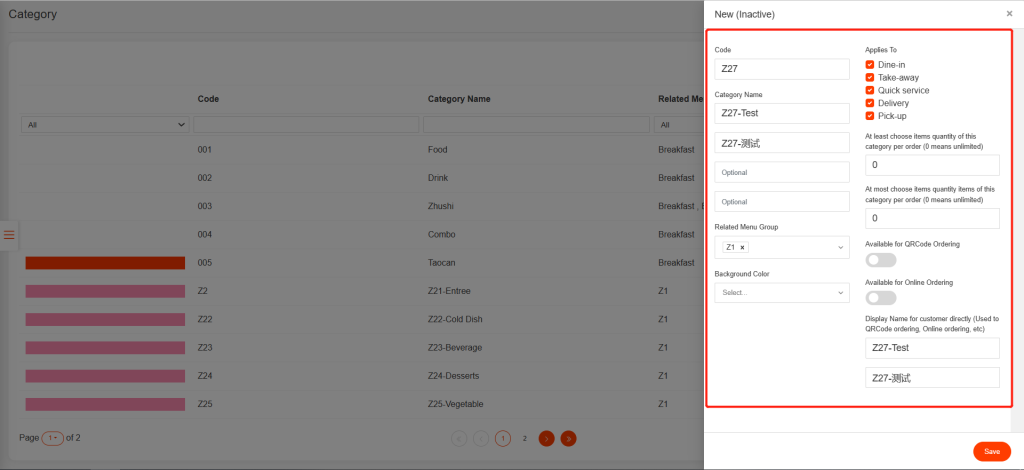Viewport: 1024px width, 470px height.
Task: Remove the Z1 tag from Related Menu Group
Action: [742, 247]
